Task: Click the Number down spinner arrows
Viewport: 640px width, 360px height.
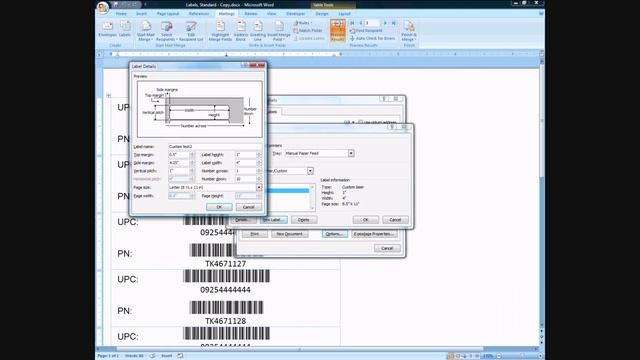Action: coord(259,179)
